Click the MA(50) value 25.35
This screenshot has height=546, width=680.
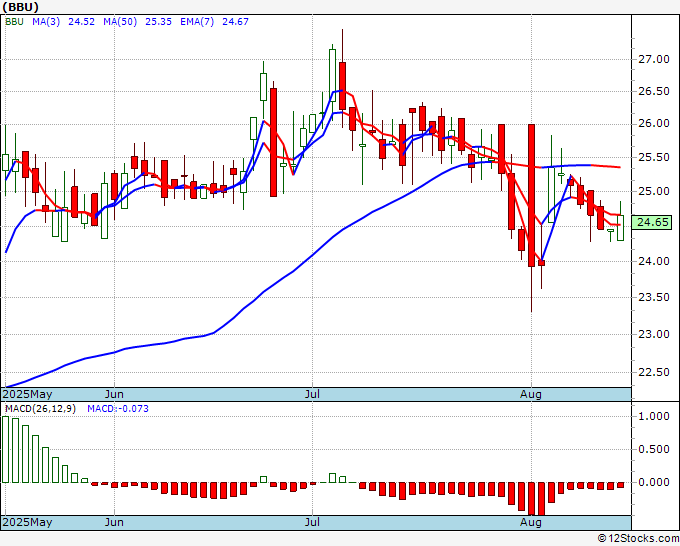pos(158,22)
